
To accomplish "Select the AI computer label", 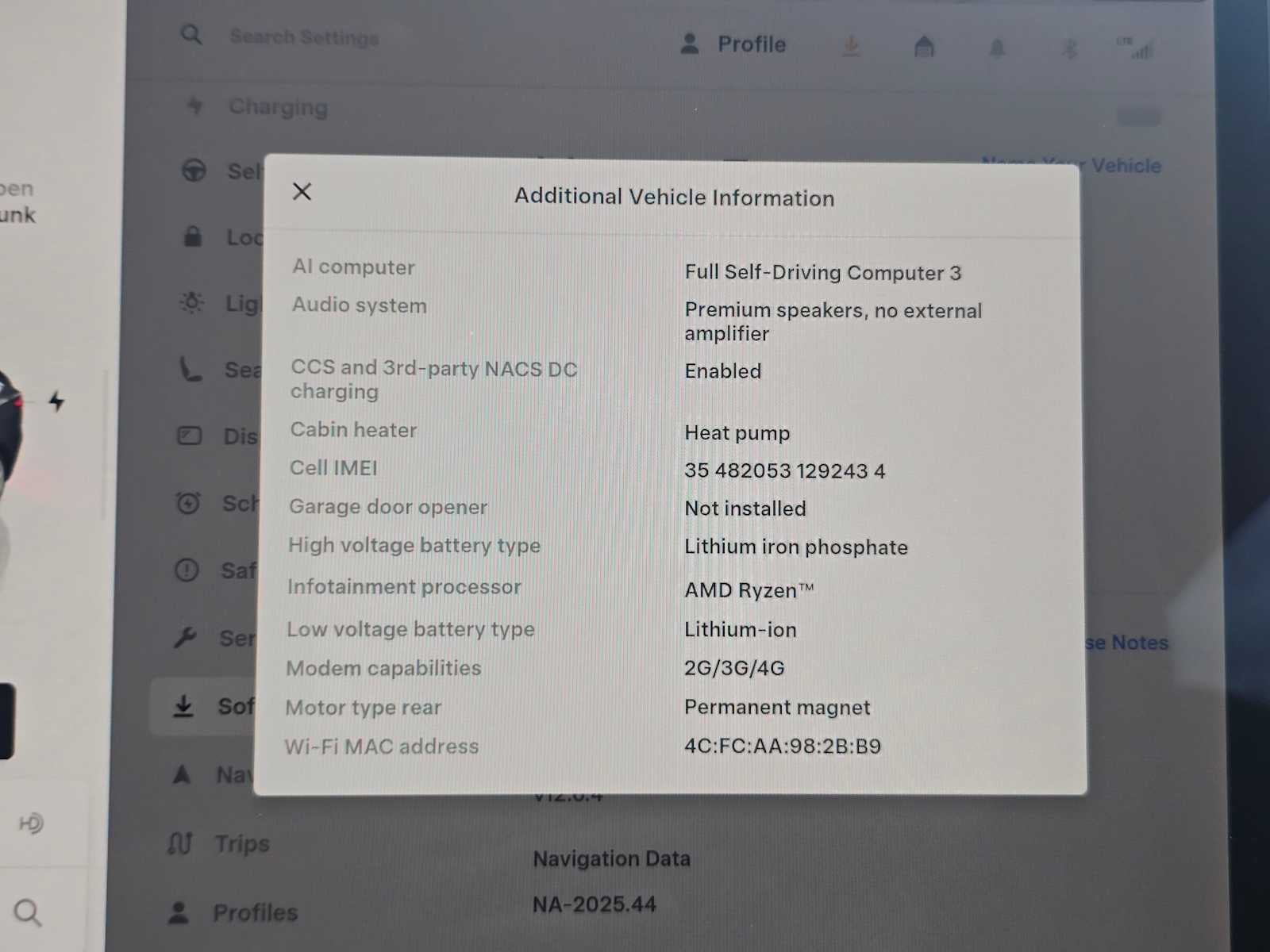I will 353,267.
